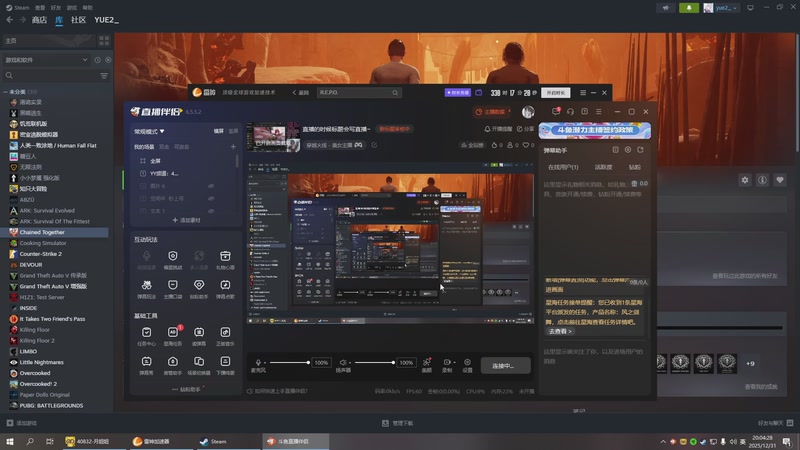Click the 分享 share icon
Image resolution: width=800 pixels, height=450 pixels.
pyautogui.click(x=526, y=129)
